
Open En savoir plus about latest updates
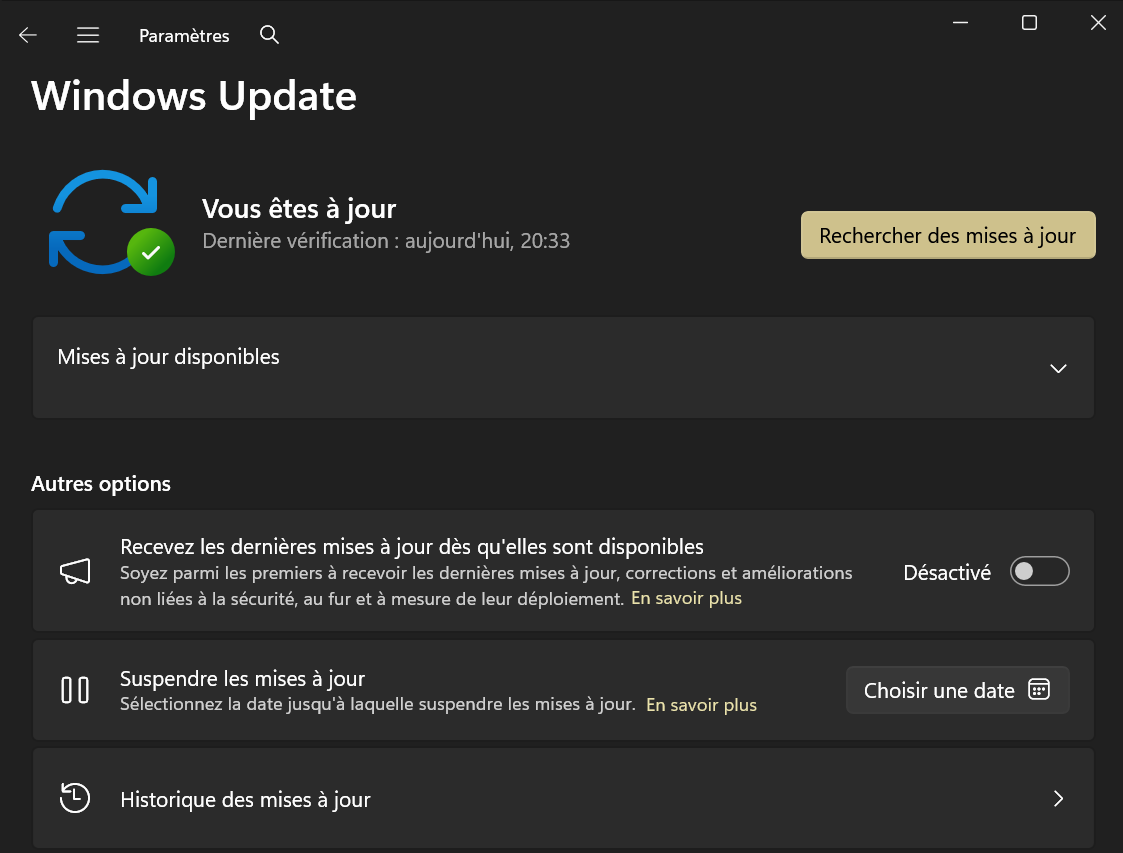point(686,598)
